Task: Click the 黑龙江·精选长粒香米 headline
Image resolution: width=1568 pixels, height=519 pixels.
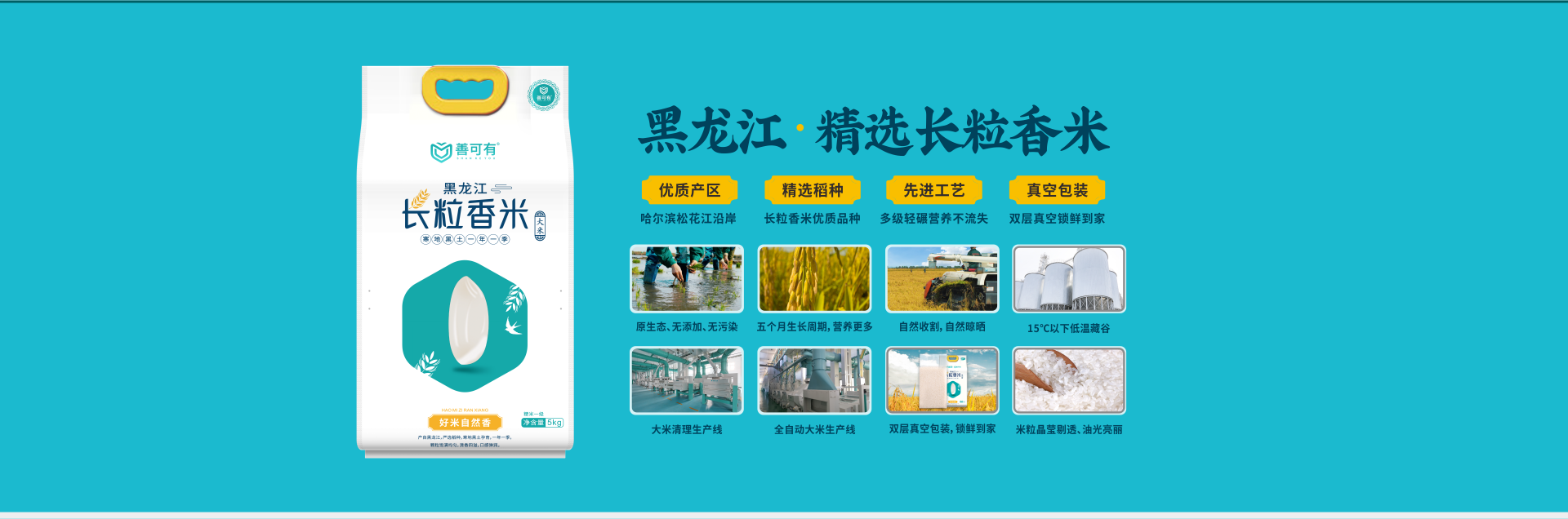Action: pos(873,131)
